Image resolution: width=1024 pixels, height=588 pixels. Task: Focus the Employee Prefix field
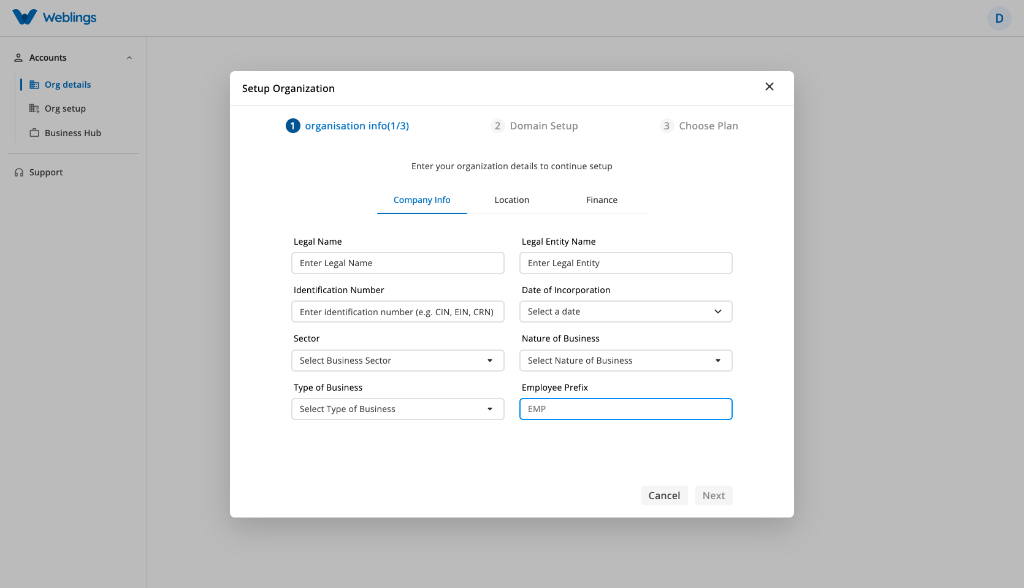pos(626,409)
